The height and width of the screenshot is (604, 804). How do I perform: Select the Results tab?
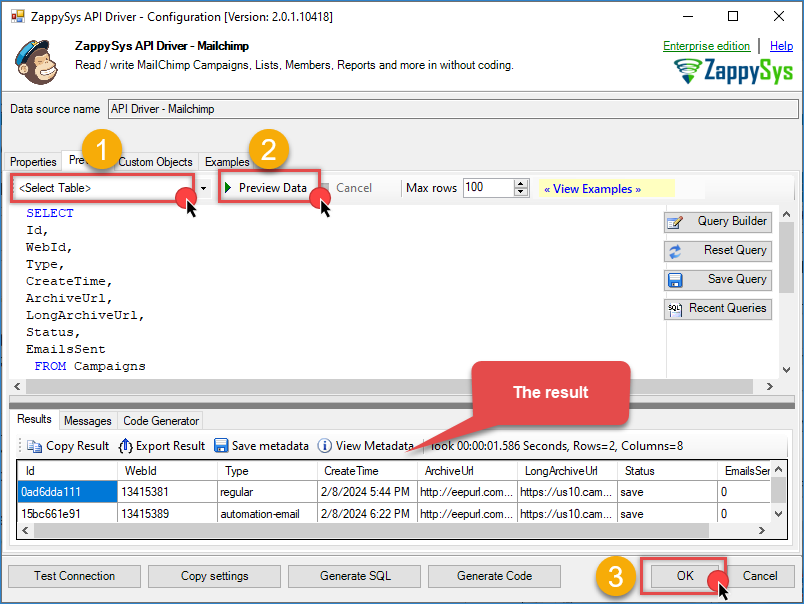coord(34,419)
